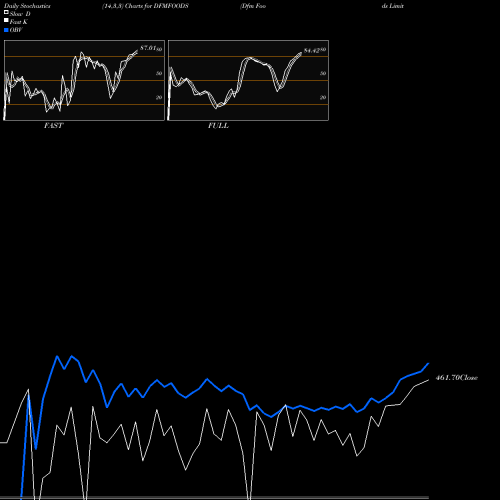
Task: Click the end of the white Close line
Action: (428, 380)
